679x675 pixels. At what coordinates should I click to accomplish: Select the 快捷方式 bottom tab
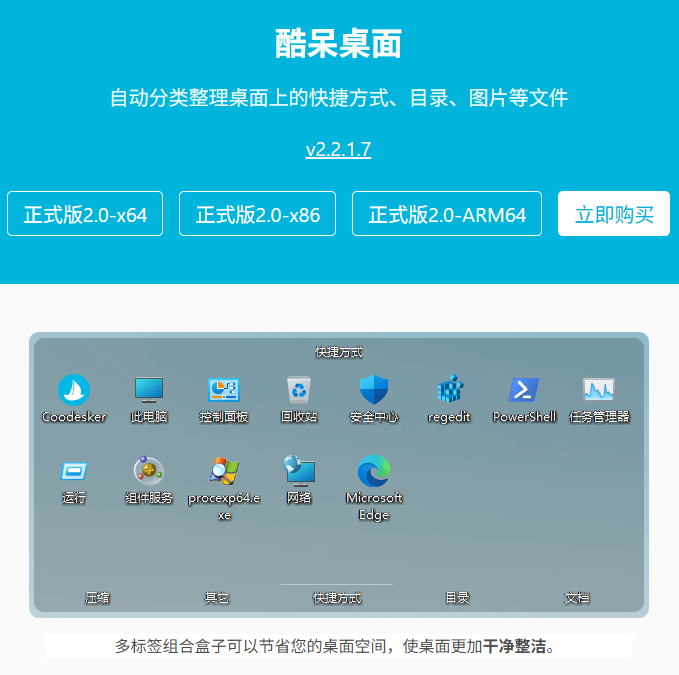pyautogui.click(x=337, y=598)
